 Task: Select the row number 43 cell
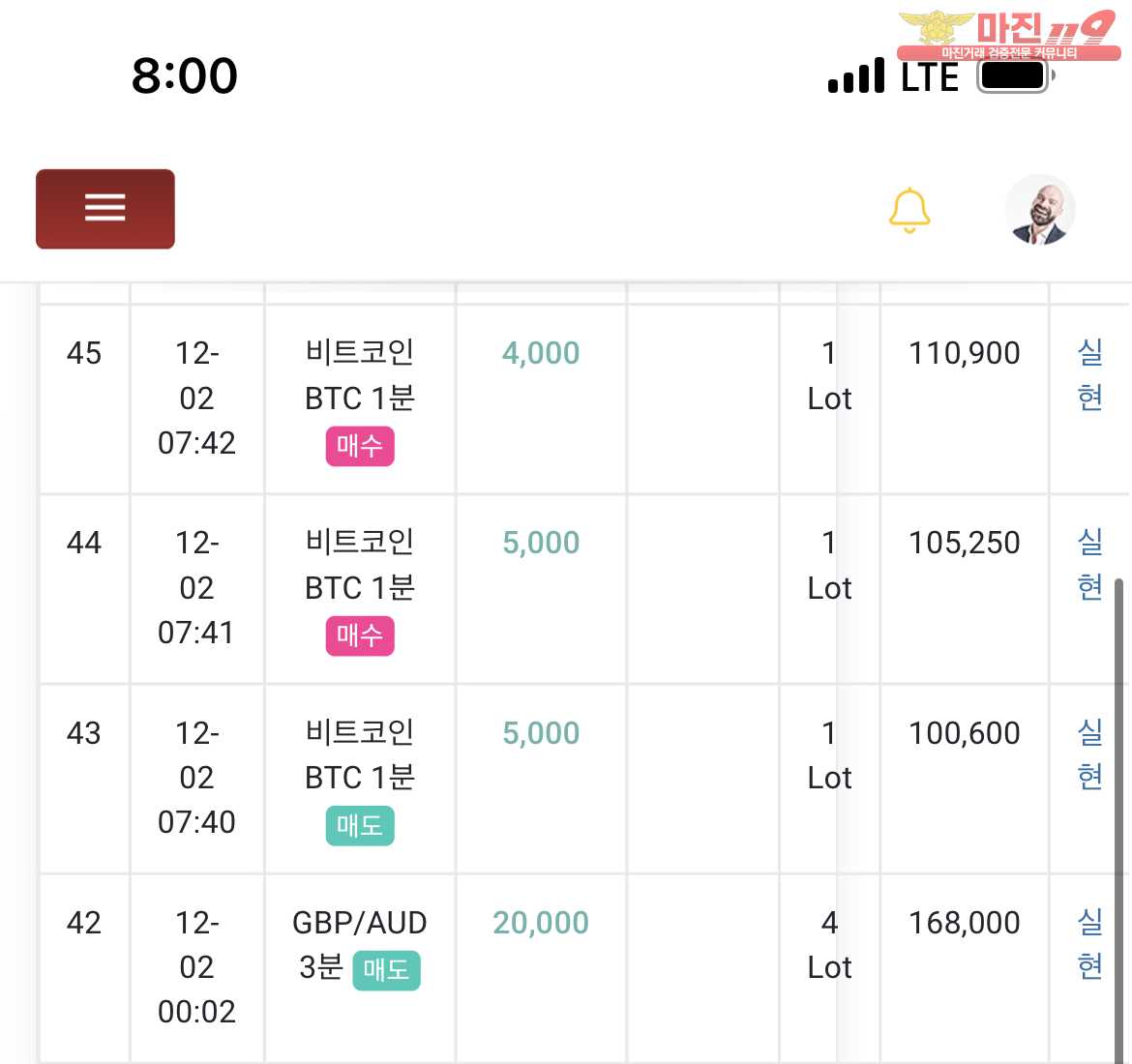(84, 733)
